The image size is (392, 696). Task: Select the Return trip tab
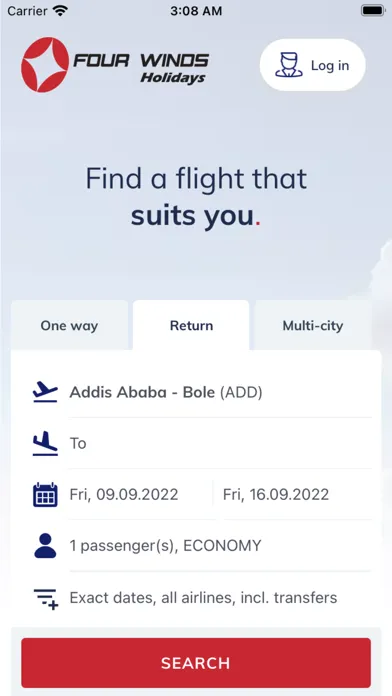click(191, 325)
